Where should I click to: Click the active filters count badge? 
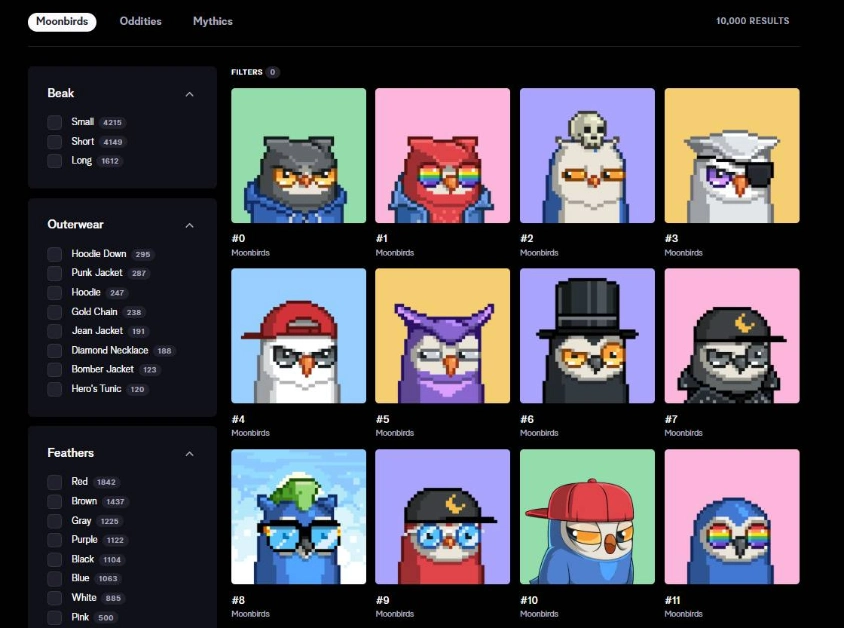tap(273, 72)
